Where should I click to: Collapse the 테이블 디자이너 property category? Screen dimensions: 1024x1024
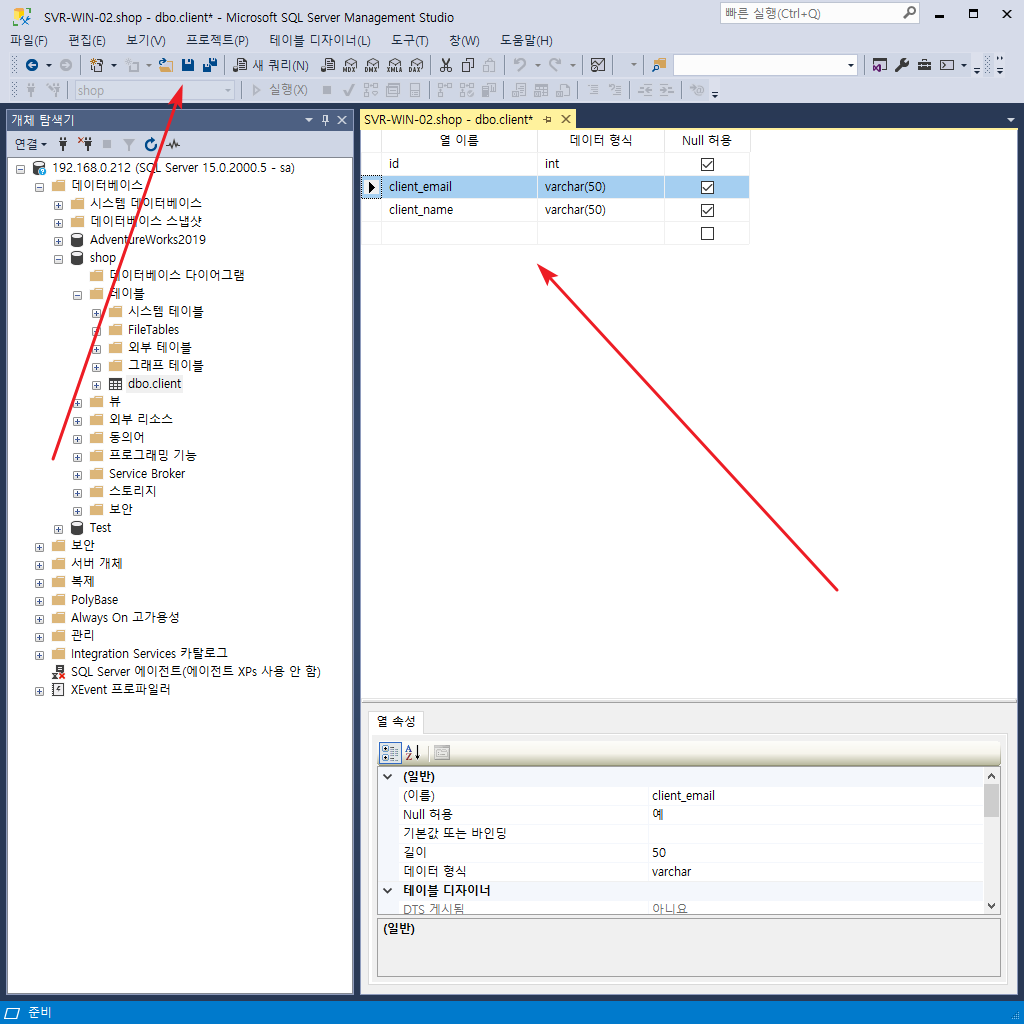(388, 890)
